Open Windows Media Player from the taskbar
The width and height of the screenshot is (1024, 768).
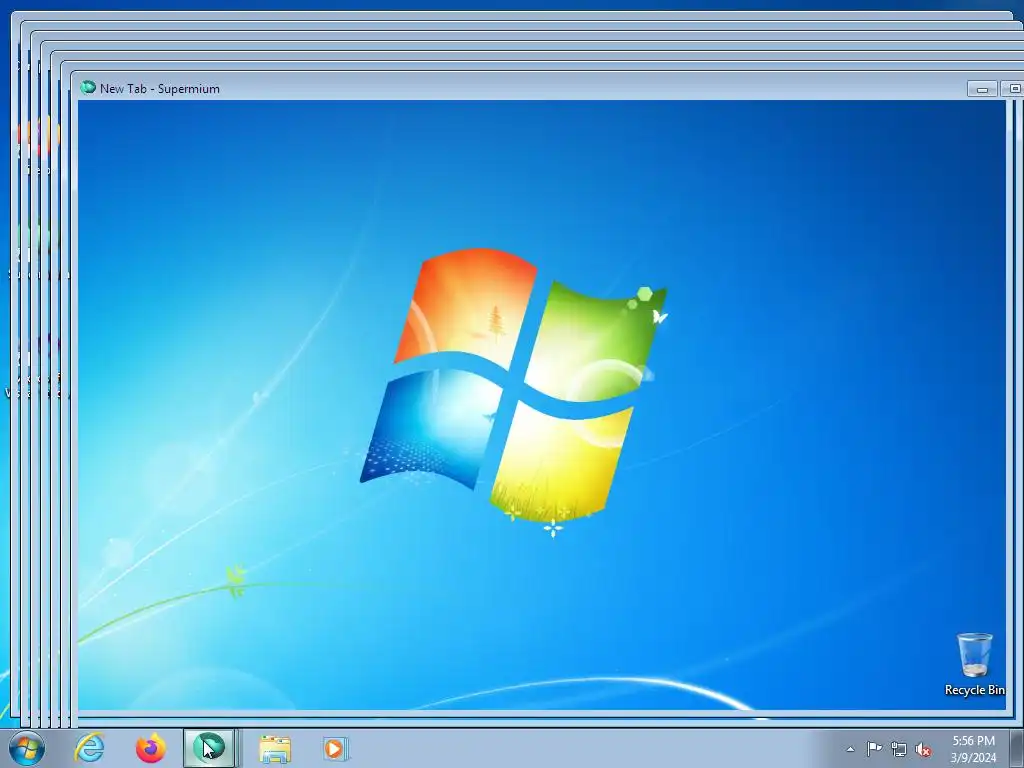coord(334,748)
